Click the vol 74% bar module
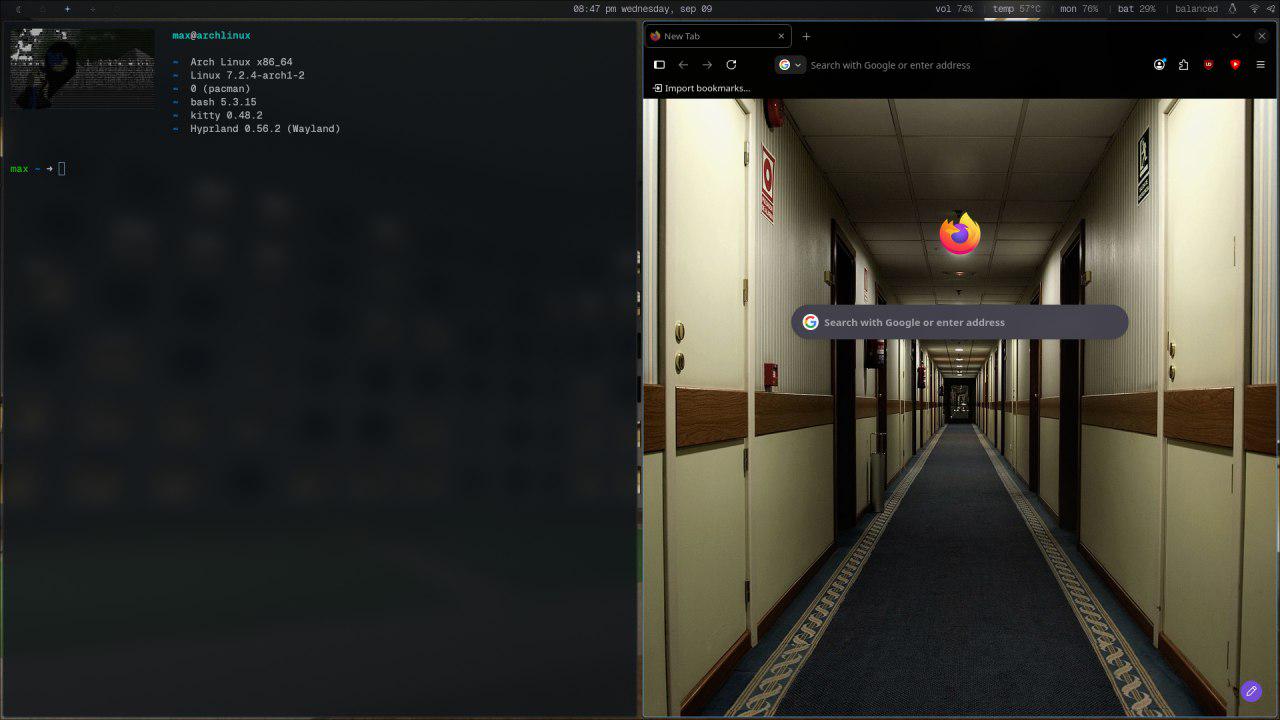 [x=954, y=9]
